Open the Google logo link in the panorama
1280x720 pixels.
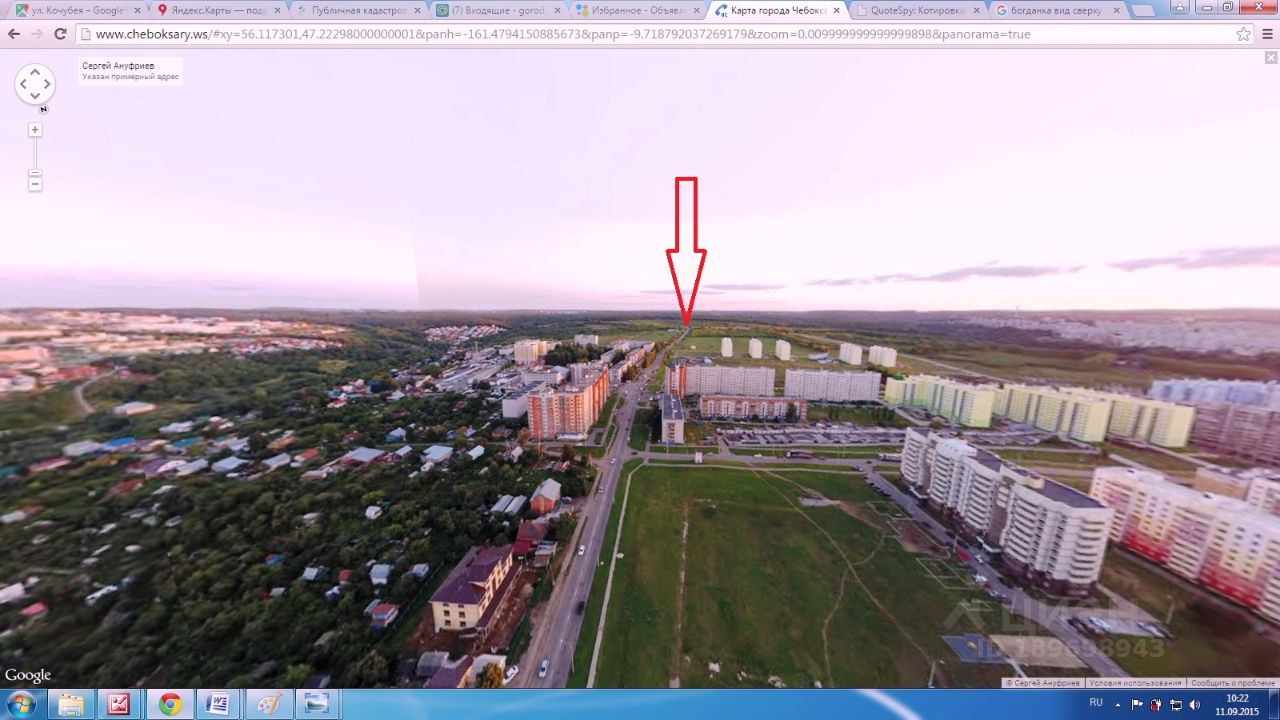[28, 676]
